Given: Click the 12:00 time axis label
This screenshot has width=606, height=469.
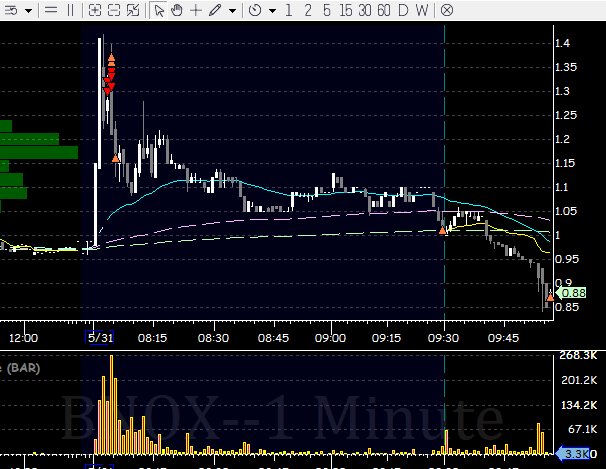Looking at the screenshot, I should pos(23,338).
